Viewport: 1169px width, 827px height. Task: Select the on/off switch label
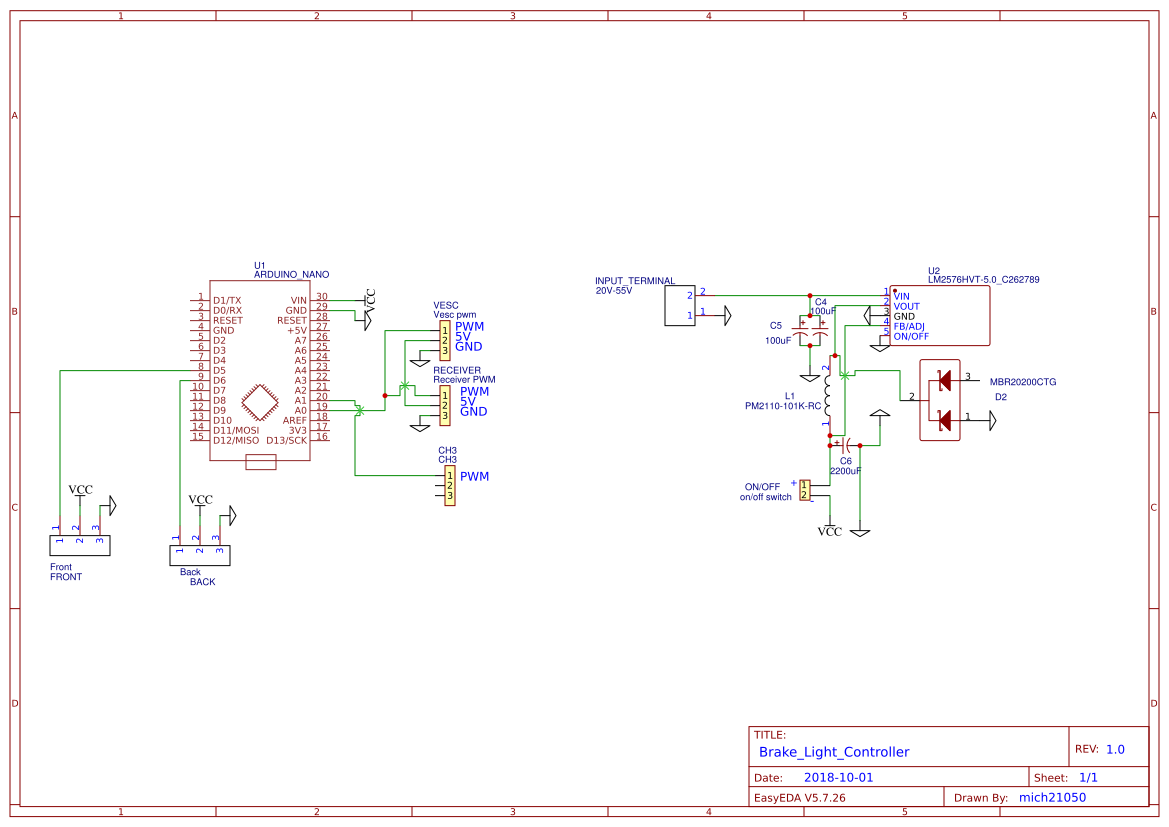click(x=766, y=497)
